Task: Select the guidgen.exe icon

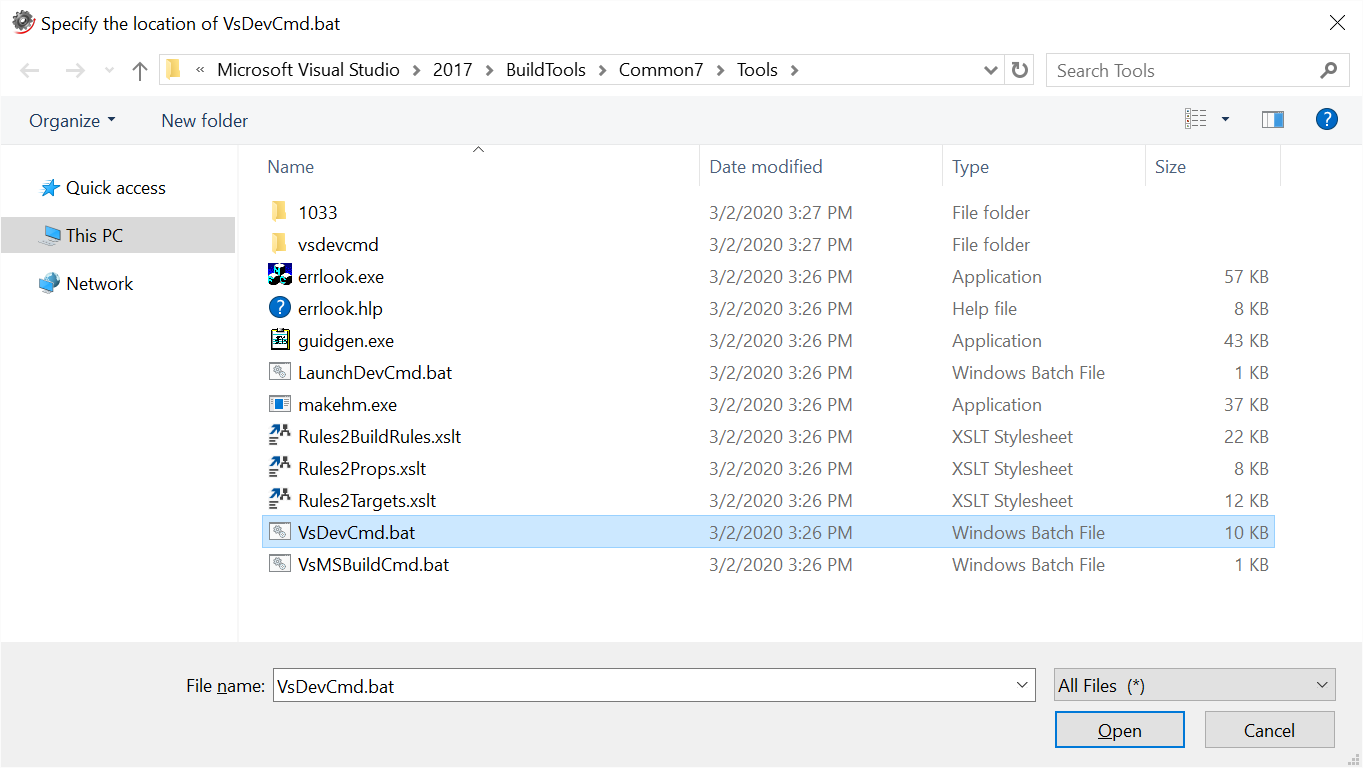Action: (280, 339)
